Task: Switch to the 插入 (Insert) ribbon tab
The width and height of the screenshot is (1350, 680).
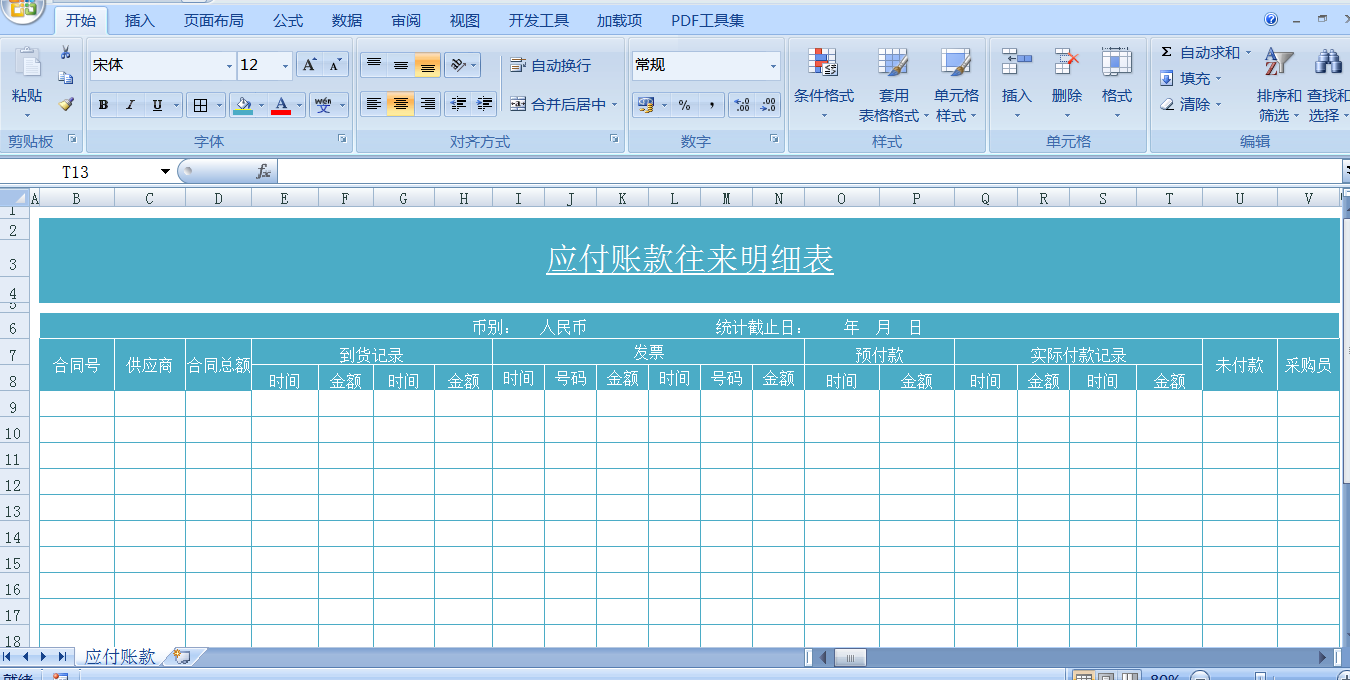Action: (140, 20)
